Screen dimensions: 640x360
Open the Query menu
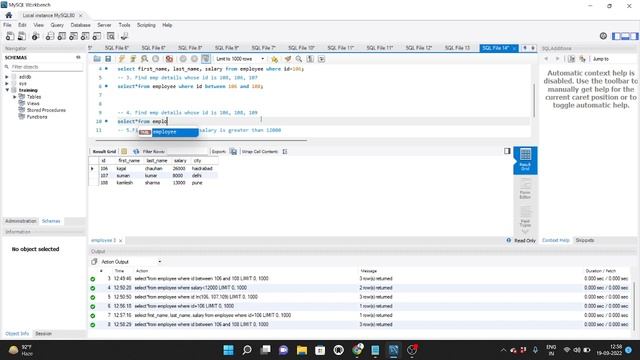click(57, 25)
